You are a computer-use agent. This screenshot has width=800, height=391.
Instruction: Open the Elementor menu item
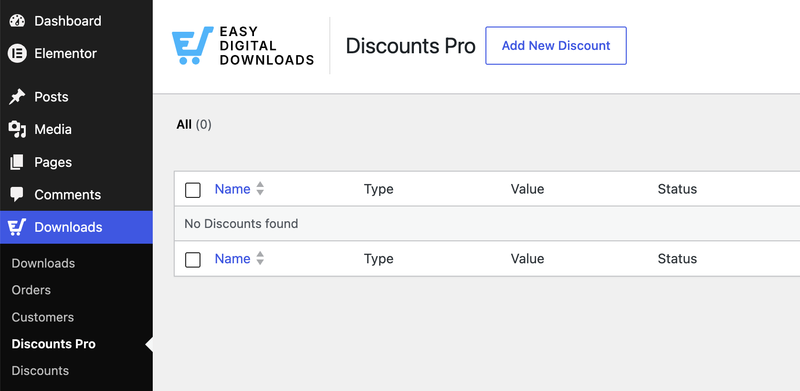click(x=76, y=54)
